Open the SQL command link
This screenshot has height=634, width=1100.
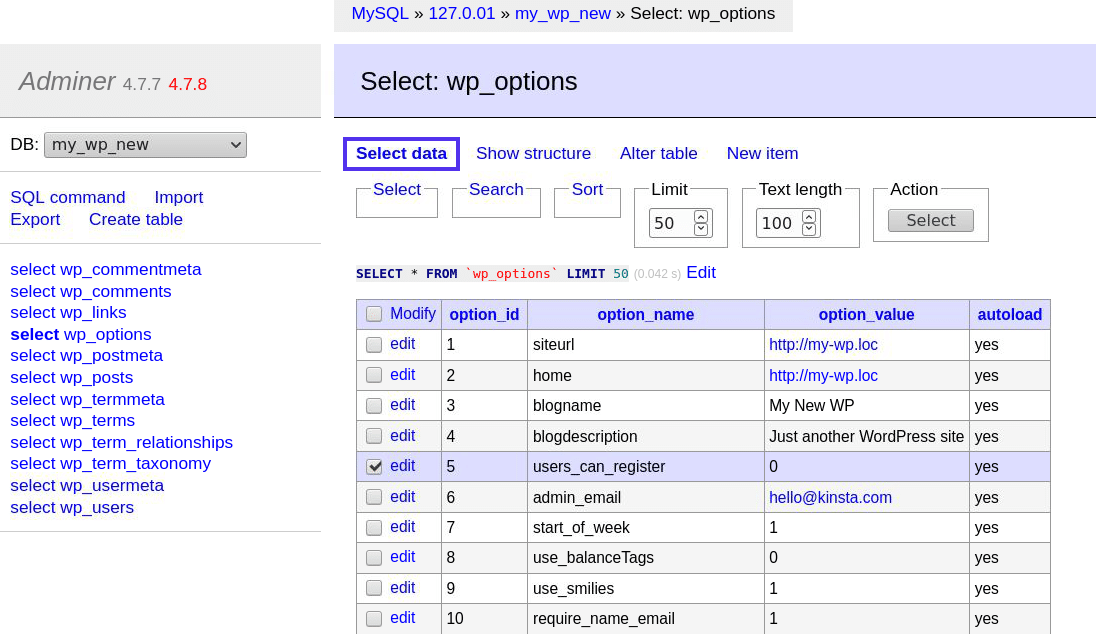[x=68, y=198]
